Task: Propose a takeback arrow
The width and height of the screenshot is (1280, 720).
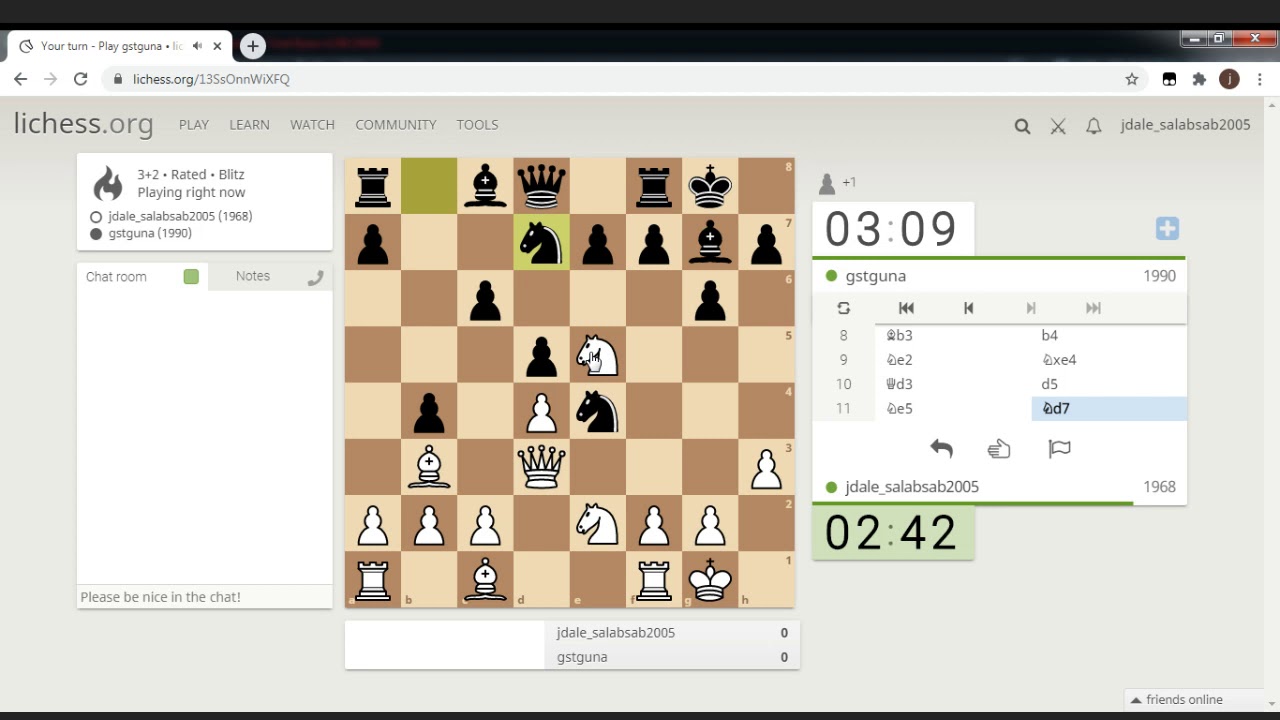Action: click(941, 449)
